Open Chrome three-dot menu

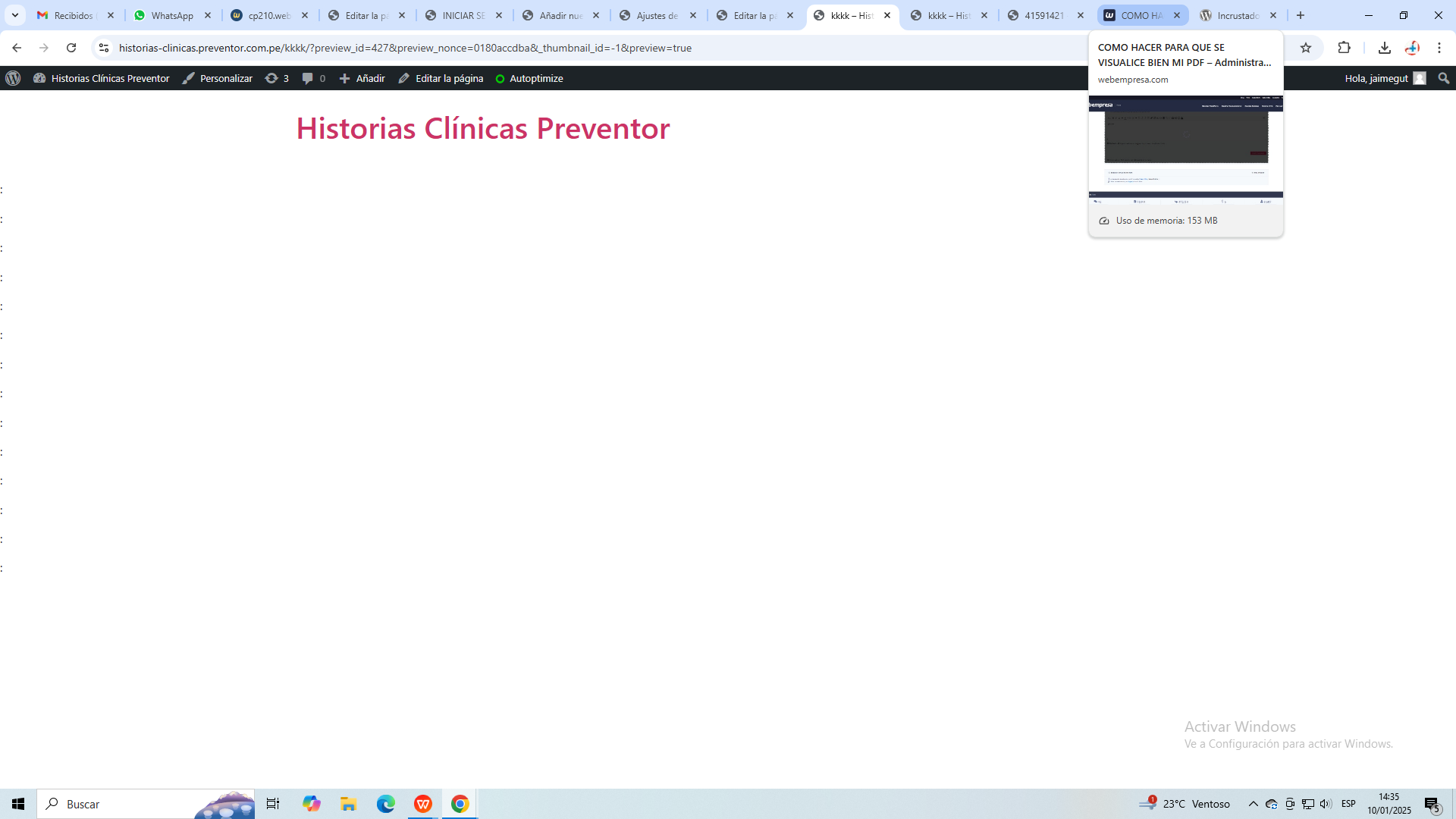1439,48
